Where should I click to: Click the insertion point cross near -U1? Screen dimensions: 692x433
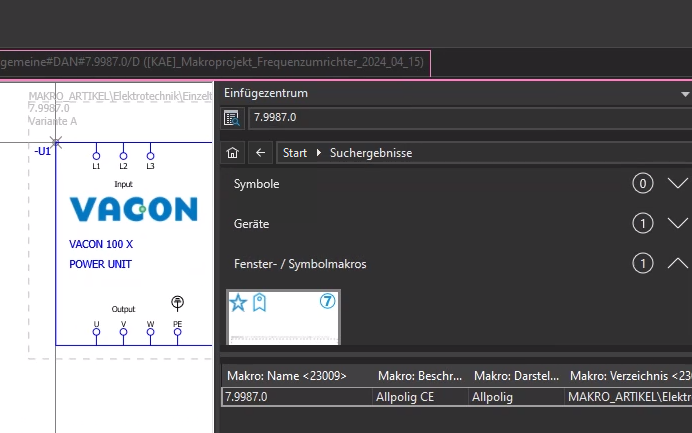(x=56, y=142)
